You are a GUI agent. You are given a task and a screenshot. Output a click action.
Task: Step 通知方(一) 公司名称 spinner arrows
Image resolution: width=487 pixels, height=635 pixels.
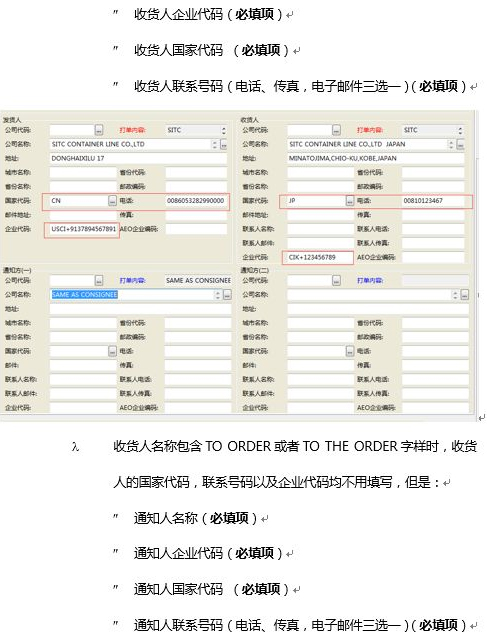(218, 294)
